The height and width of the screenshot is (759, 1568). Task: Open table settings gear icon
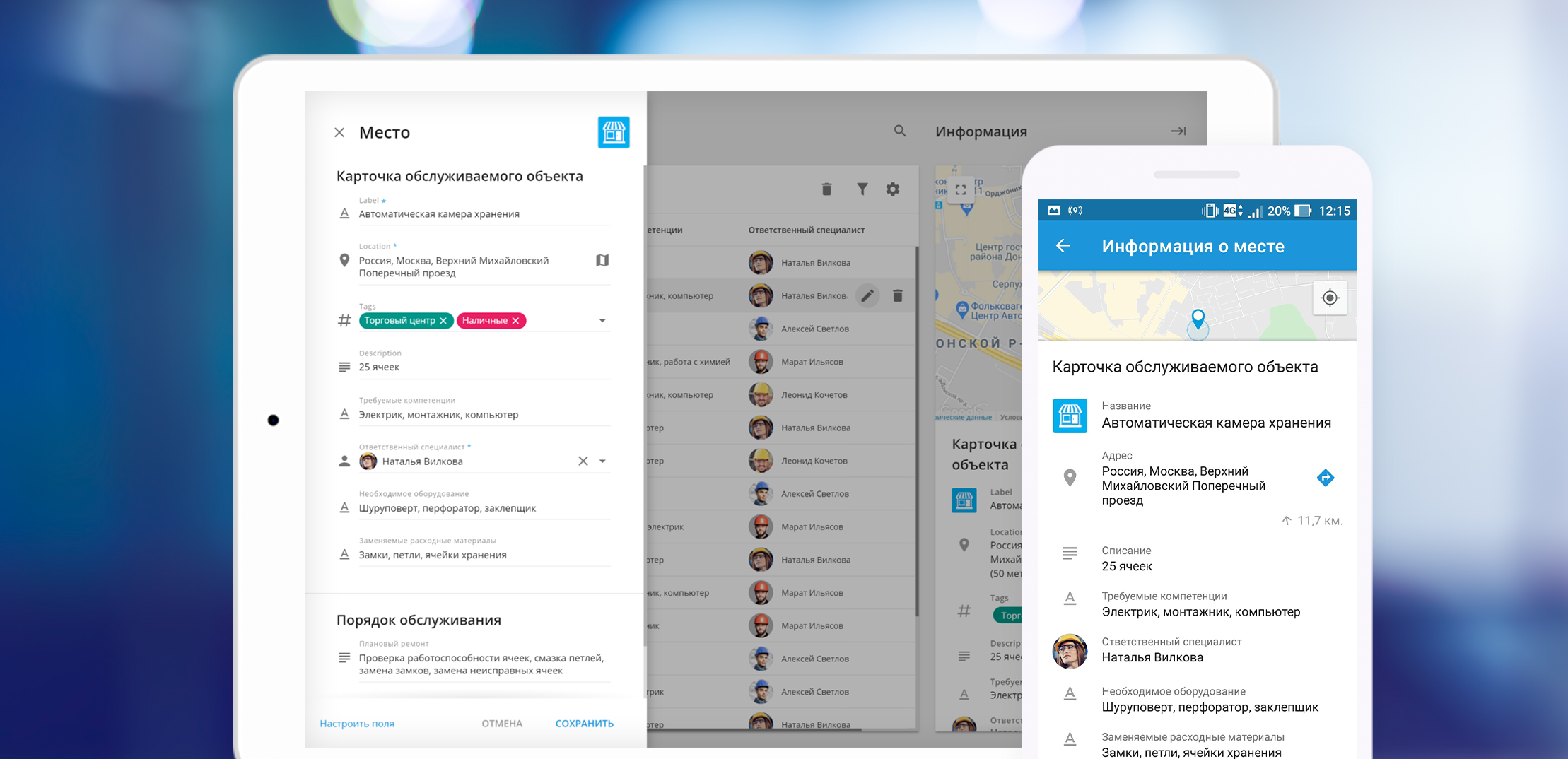(893, 189)
